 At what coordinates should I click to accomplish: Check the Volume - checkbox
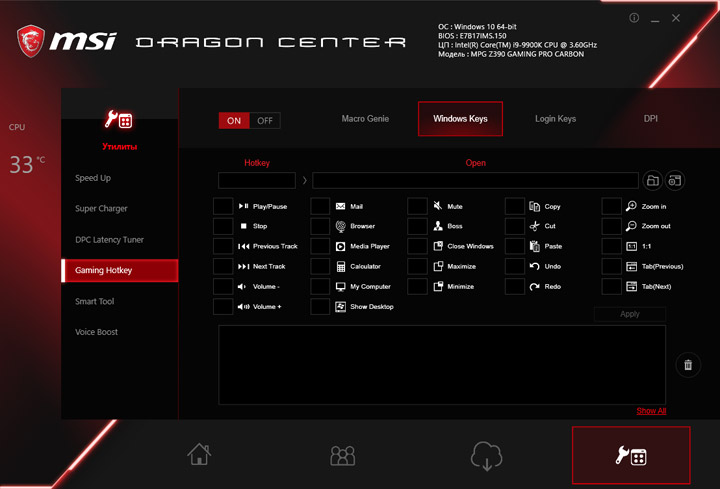(x=223, y=287)
